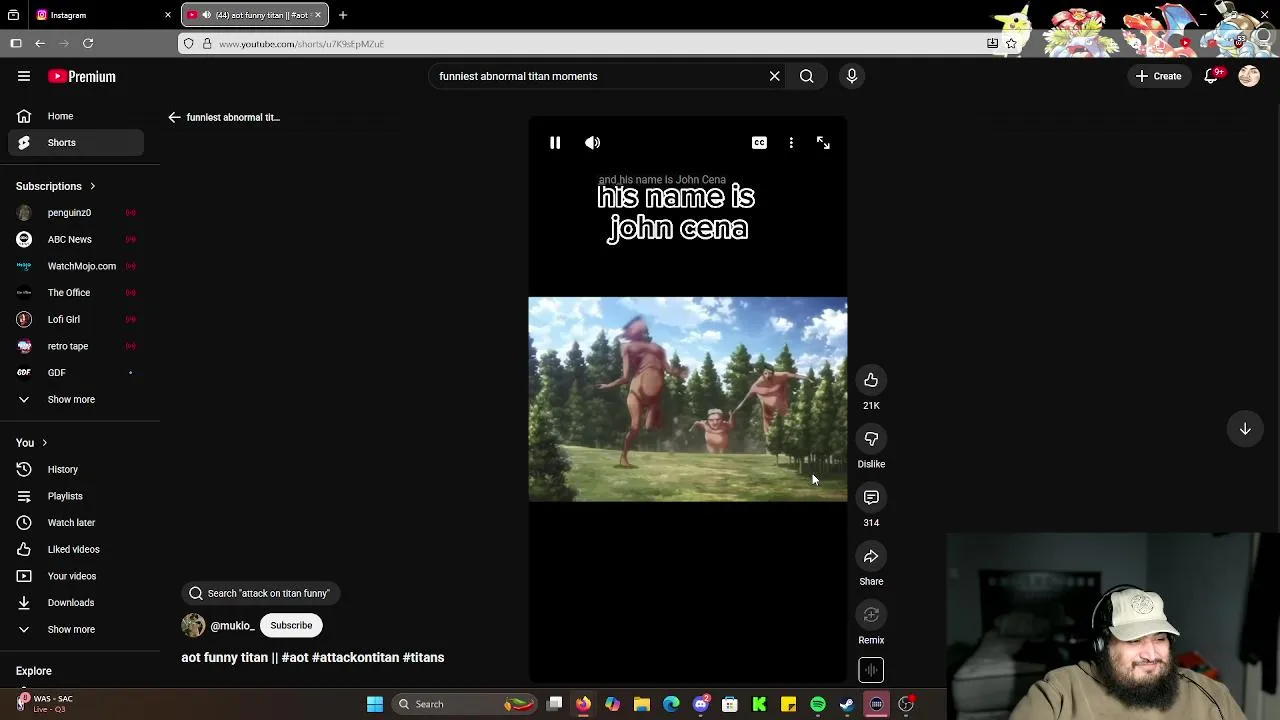Viewport: 1280px width, 720px height.
Task: Open Windows taskbar Search box
Action: pyautogui.click(x=465, y=704)
